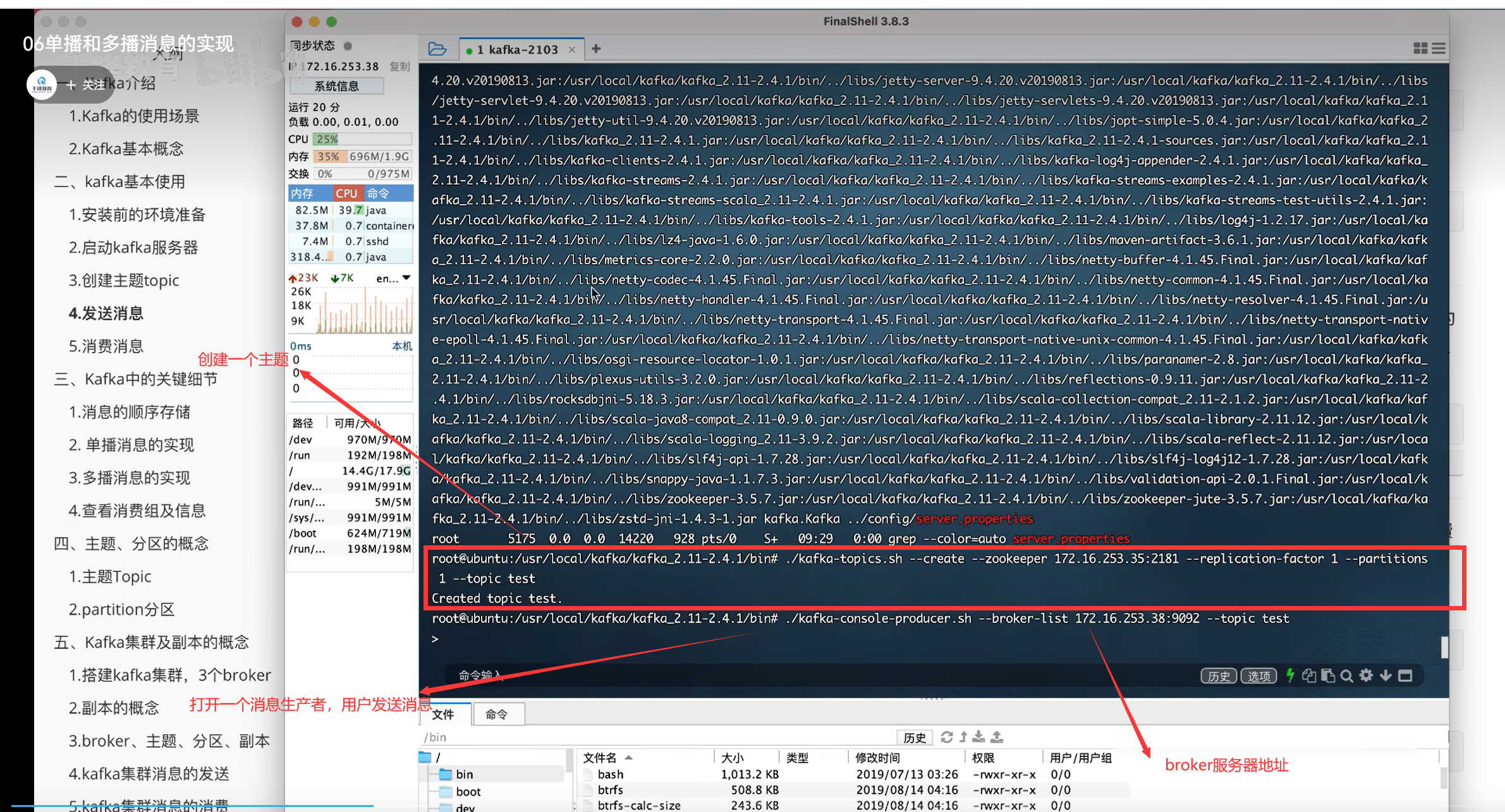Select the kafka-2103 session tab
This screenshot has width=1505, height=812.
pos(516,49)
